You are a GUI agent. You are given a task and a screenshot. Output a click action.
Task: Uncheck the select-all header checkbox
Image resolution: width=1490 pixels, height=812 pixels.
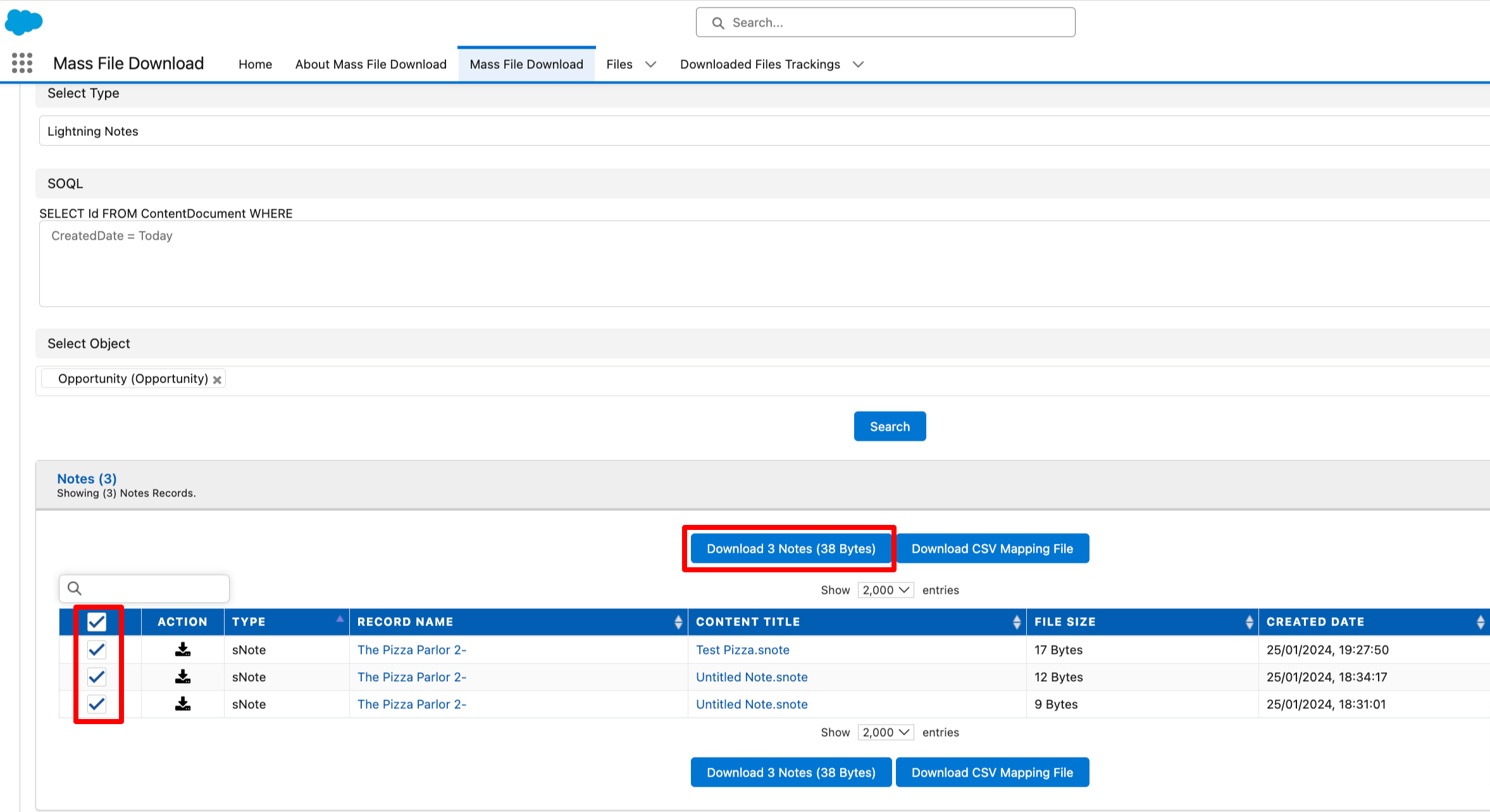pyautogui.click(x=97, y=622)
